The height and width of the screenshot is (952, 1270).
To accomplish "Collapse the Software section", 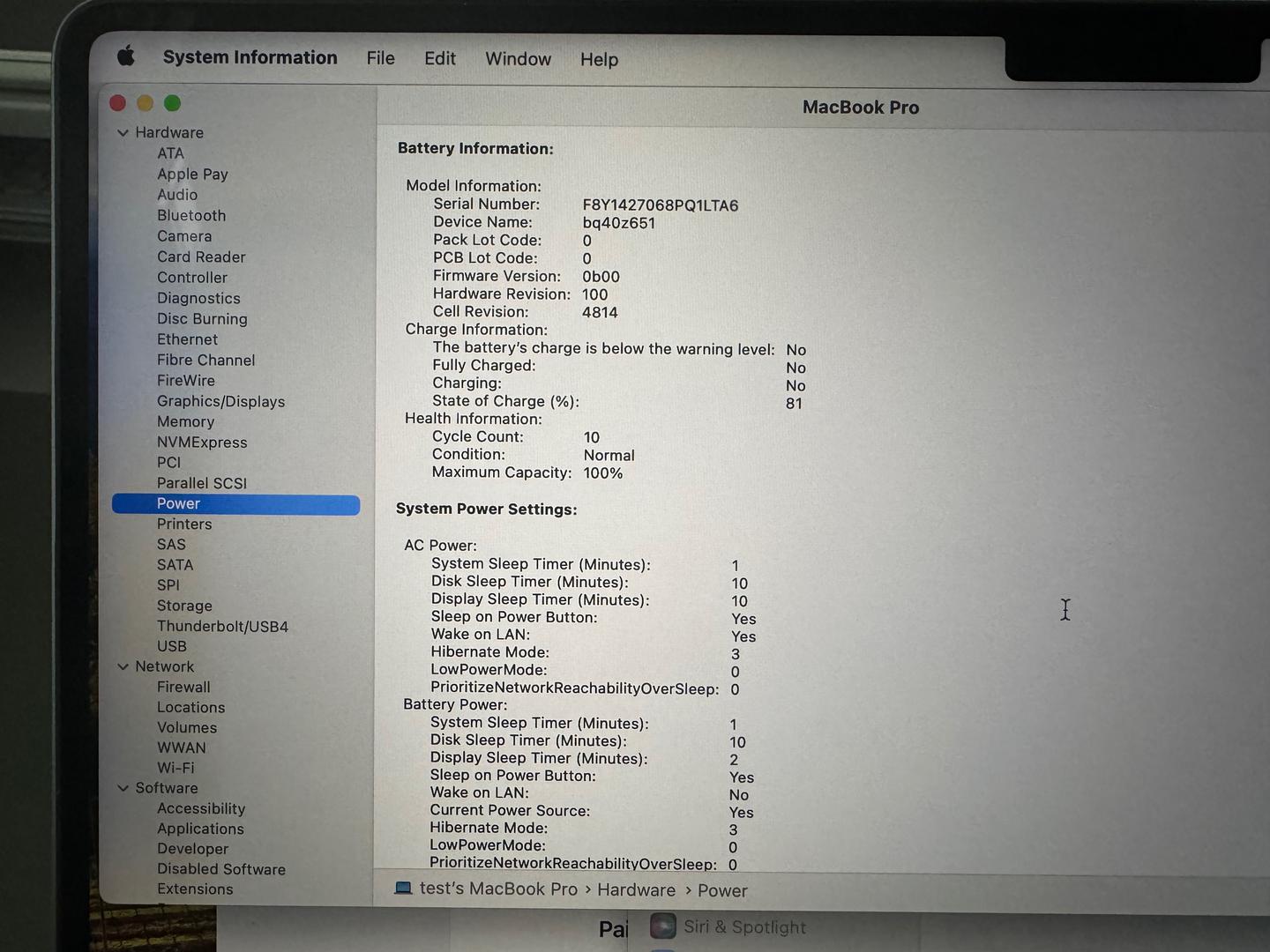I will coord(123,788).
